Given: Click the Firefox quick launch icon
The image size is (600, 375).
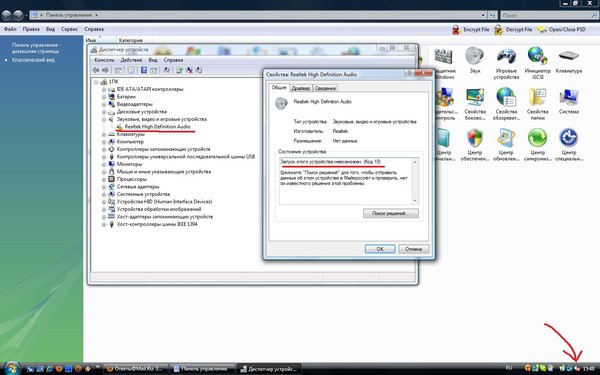Looking at the screenshot, I should coord(59,369).
